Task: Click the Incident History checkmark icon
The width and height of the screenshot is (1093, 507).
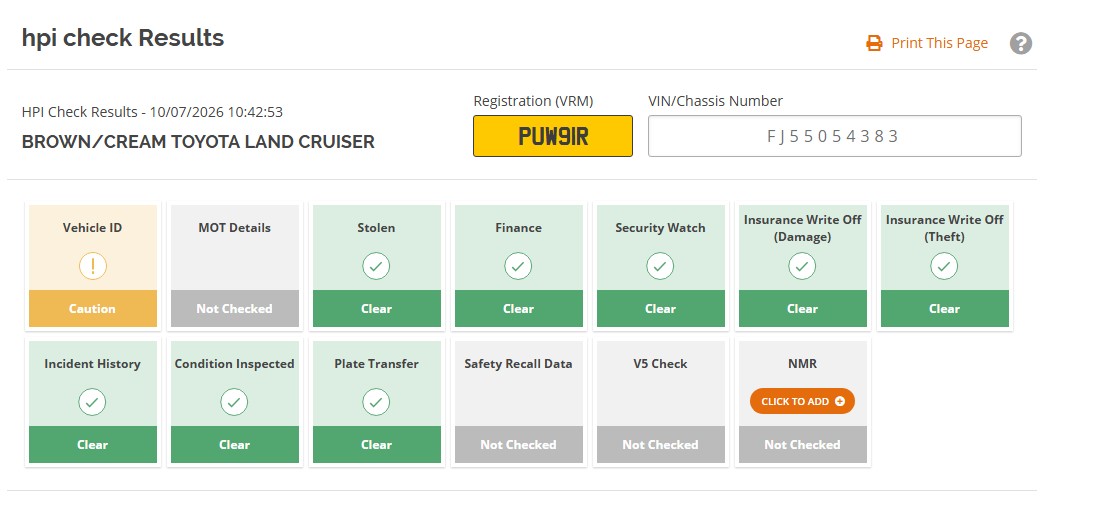Action: [93, 402]
